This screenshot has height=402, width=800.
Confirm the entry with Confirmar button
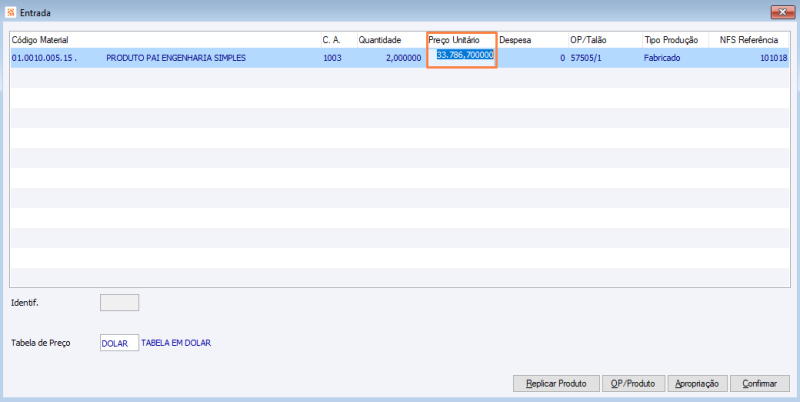pyautogui.click(x=760, y=384)
